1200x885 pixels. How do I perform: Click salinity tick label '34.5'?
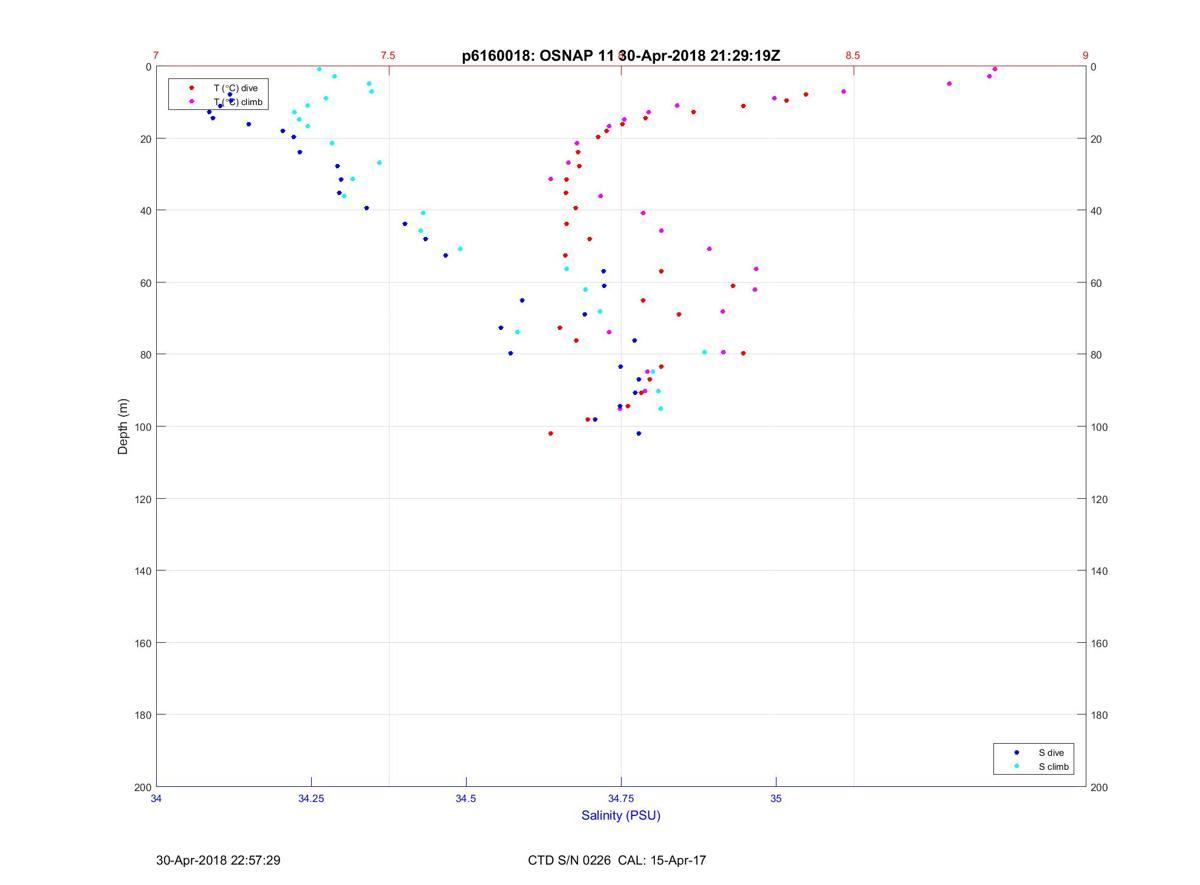(466, 798)
